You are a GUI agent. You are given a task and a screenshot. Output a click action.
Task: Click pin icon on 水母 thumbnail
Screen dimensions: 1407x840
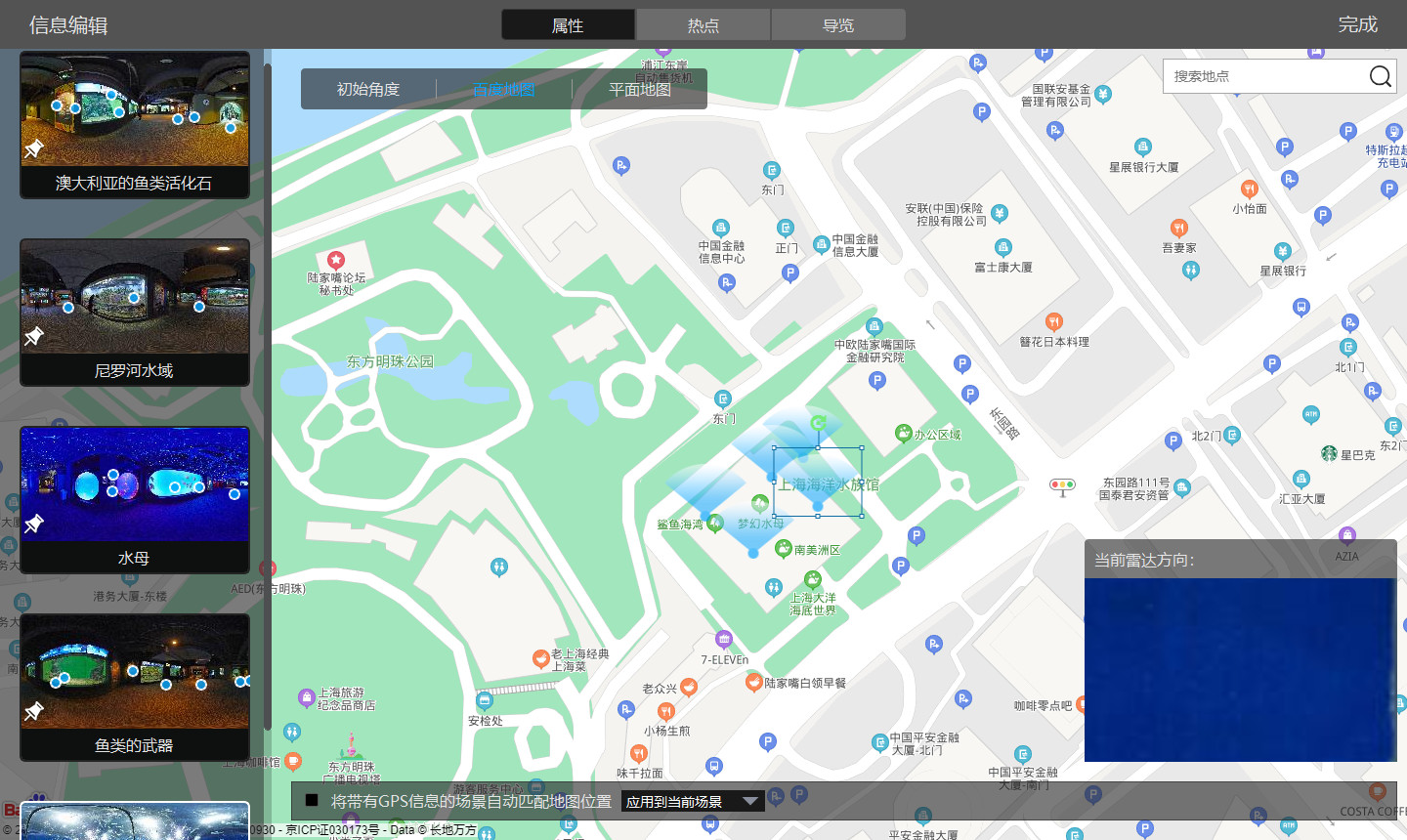pyautogui.click(x=34, y=524)
